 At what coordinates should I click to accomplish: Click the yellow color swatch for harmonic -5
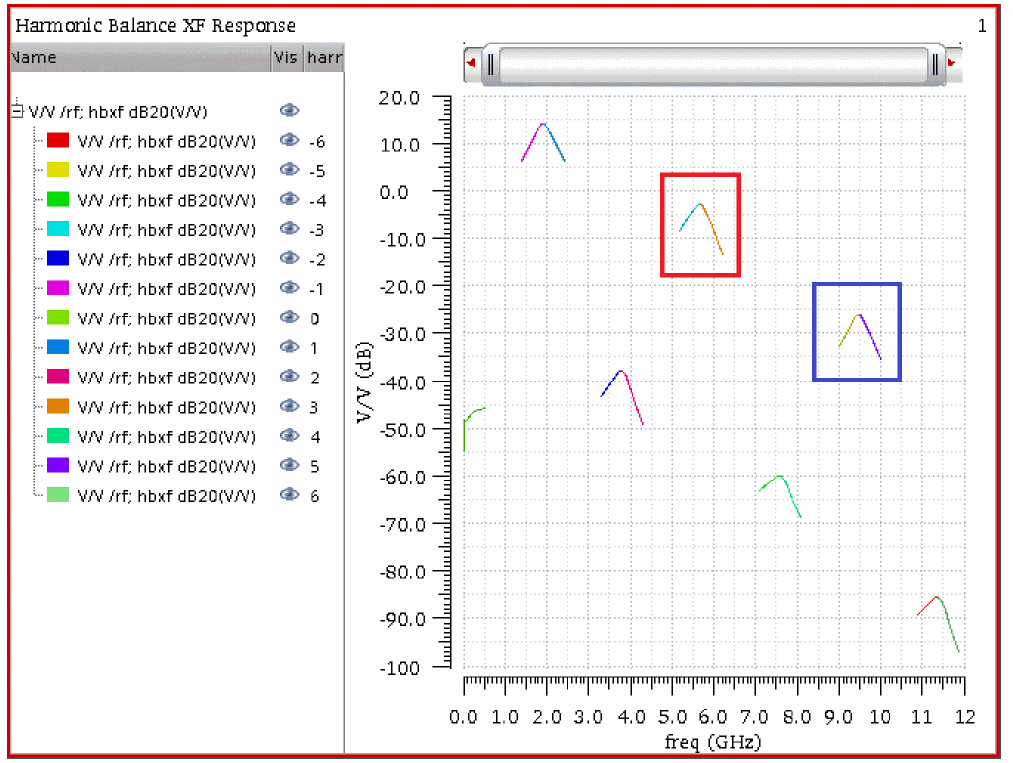click(58, 170)
